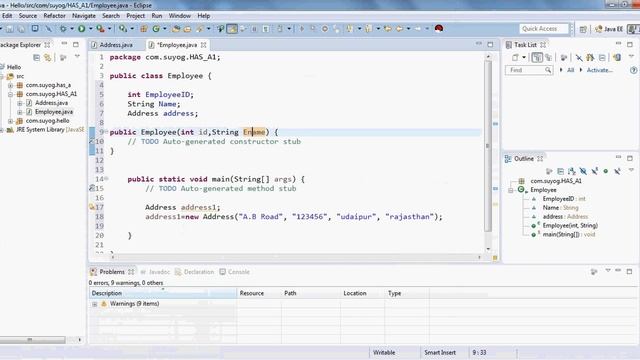The height and width of the screenshot is (360, 640).
Task: Click the Location column header in Problems
Action: (363, 293)
